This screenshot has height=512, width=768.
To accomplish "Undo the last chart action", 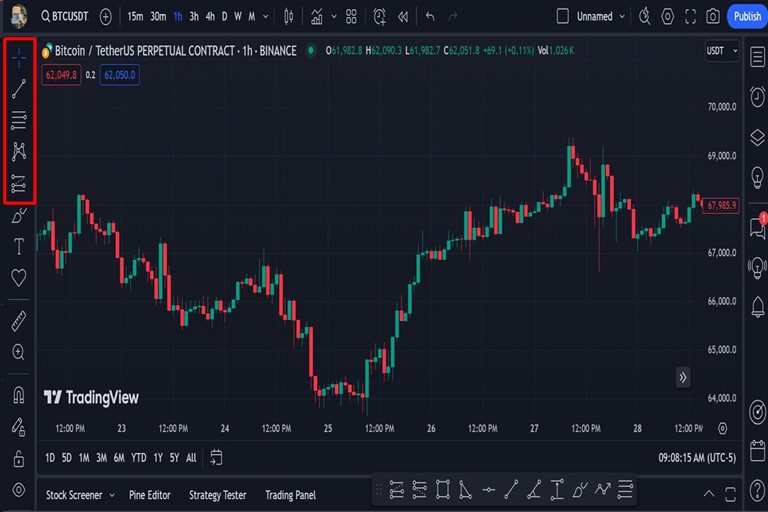I will click(x=430, y=17).
